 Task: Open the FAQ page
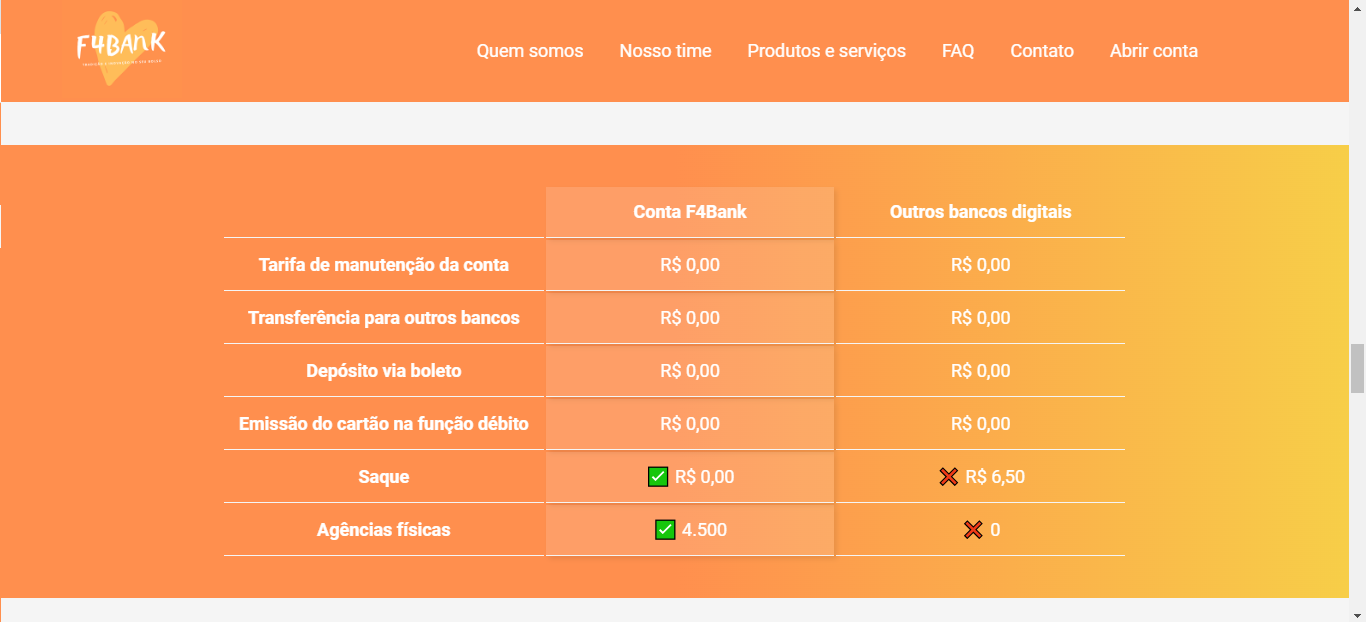(957, 50)
